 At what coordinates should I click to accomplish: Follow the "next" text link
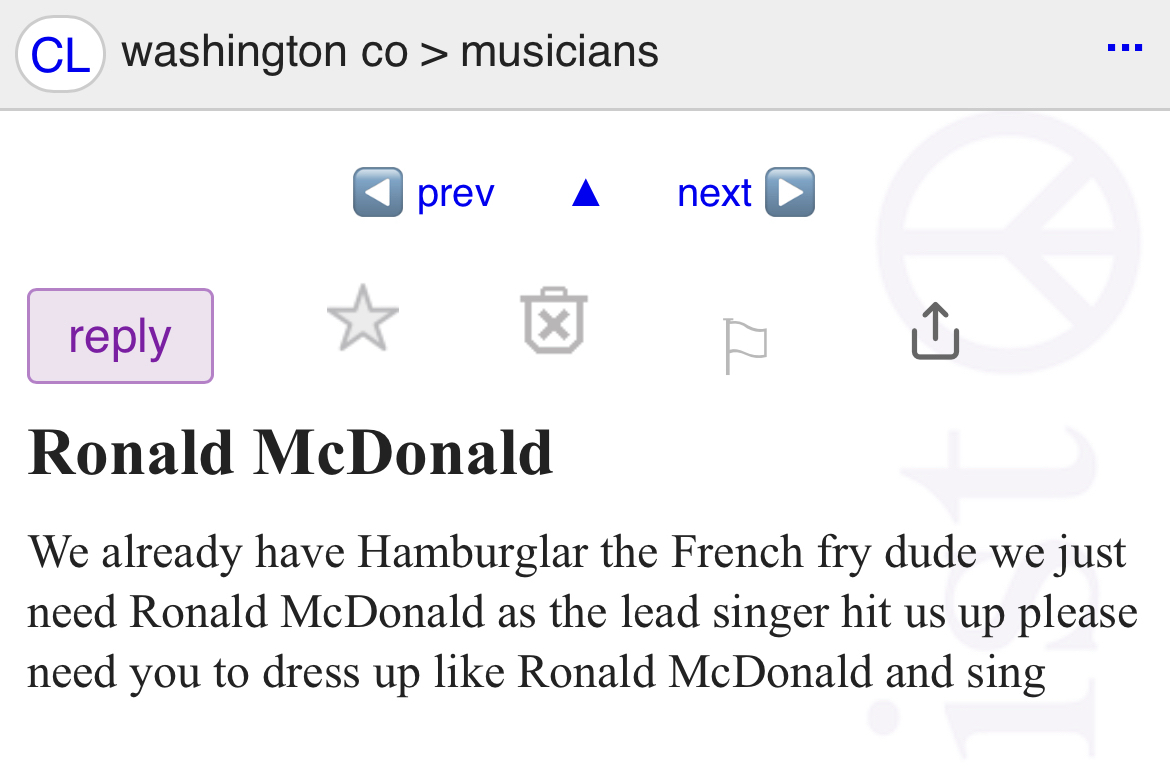pyautogui.click(x=714, y=193)
